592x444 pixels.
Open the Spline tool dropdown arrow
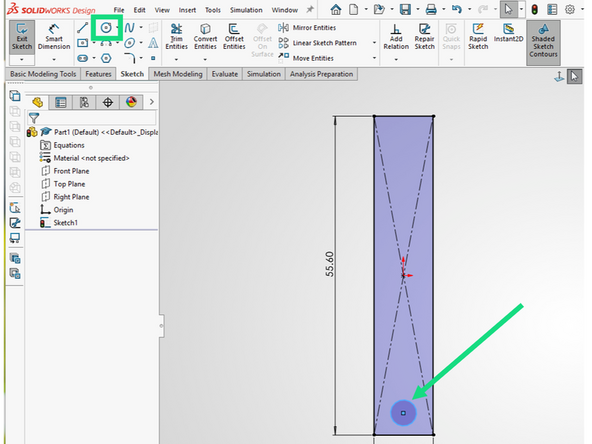141,27
